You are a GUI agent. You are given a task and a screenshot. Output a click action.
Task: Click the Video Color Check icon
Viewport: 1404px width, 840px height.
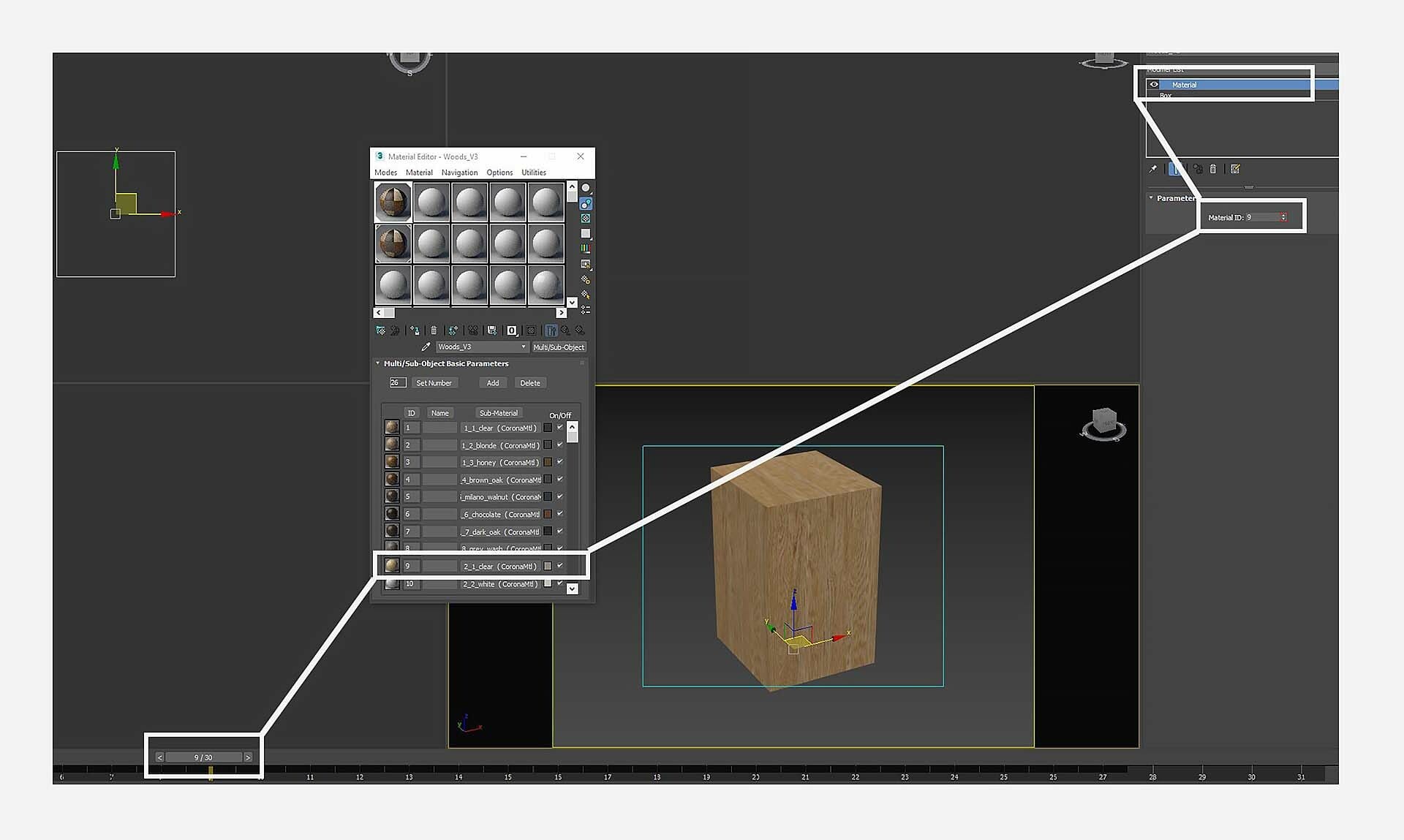(x=586, y=249)
